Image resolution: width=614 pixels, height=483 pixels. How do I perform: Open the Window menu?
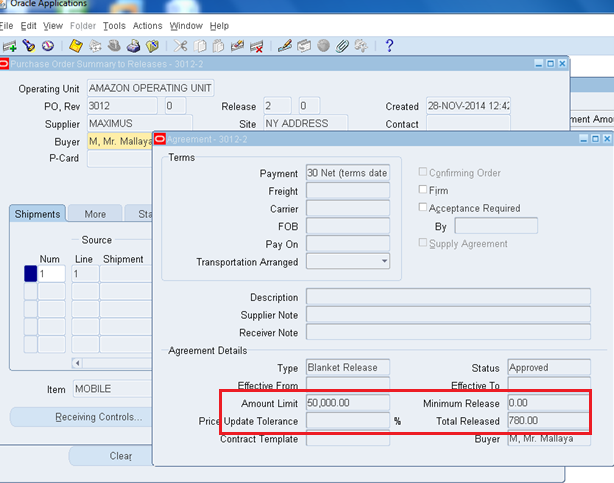186,26
